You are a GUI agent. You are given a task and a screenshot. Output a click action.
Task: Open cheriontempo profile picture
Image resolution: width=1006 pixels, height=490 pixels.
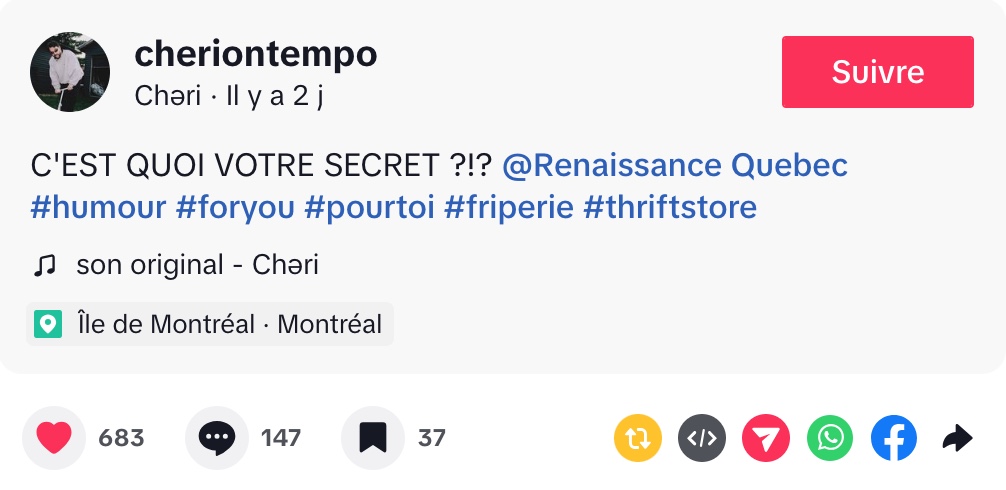(x=70, y=72)
